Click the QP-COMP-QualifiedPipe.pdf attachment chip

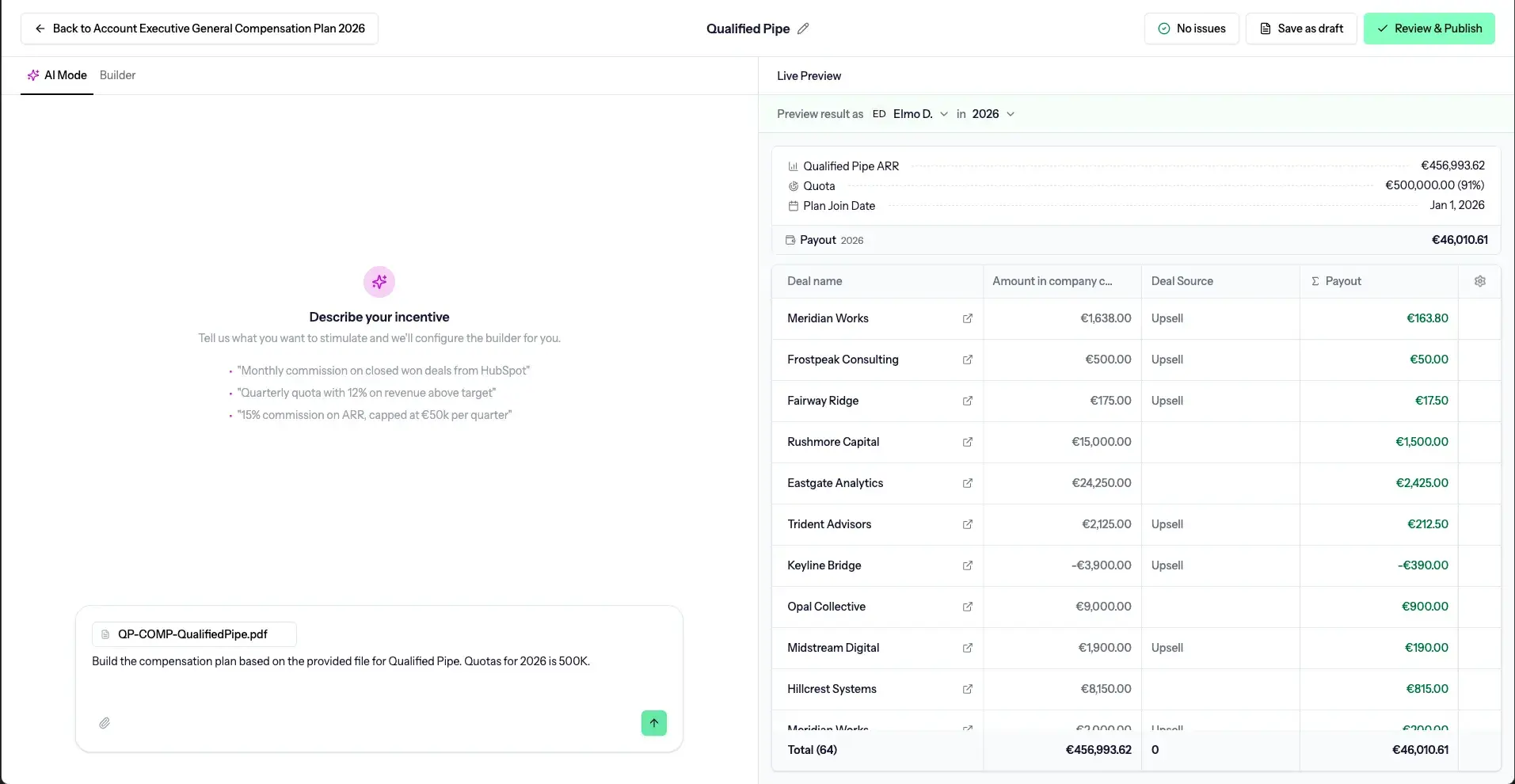point(194,634)
